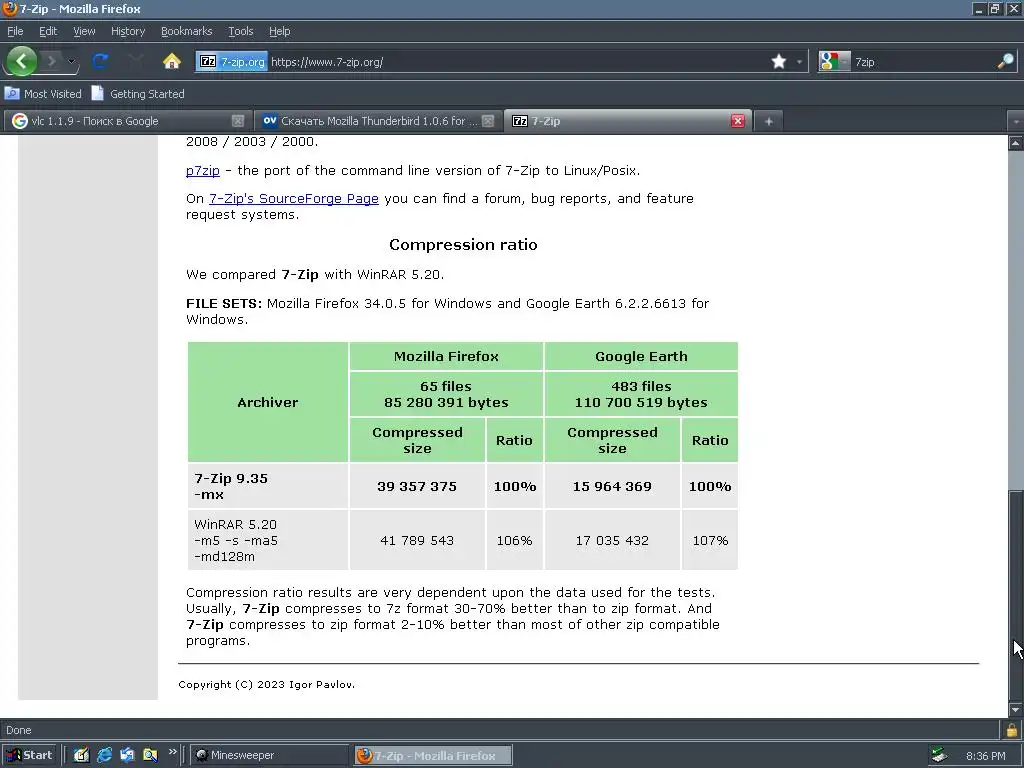This screenshot has height=768, width=1024.
Task: Click the 41 789 543 table cell
Action: (417, 541)
